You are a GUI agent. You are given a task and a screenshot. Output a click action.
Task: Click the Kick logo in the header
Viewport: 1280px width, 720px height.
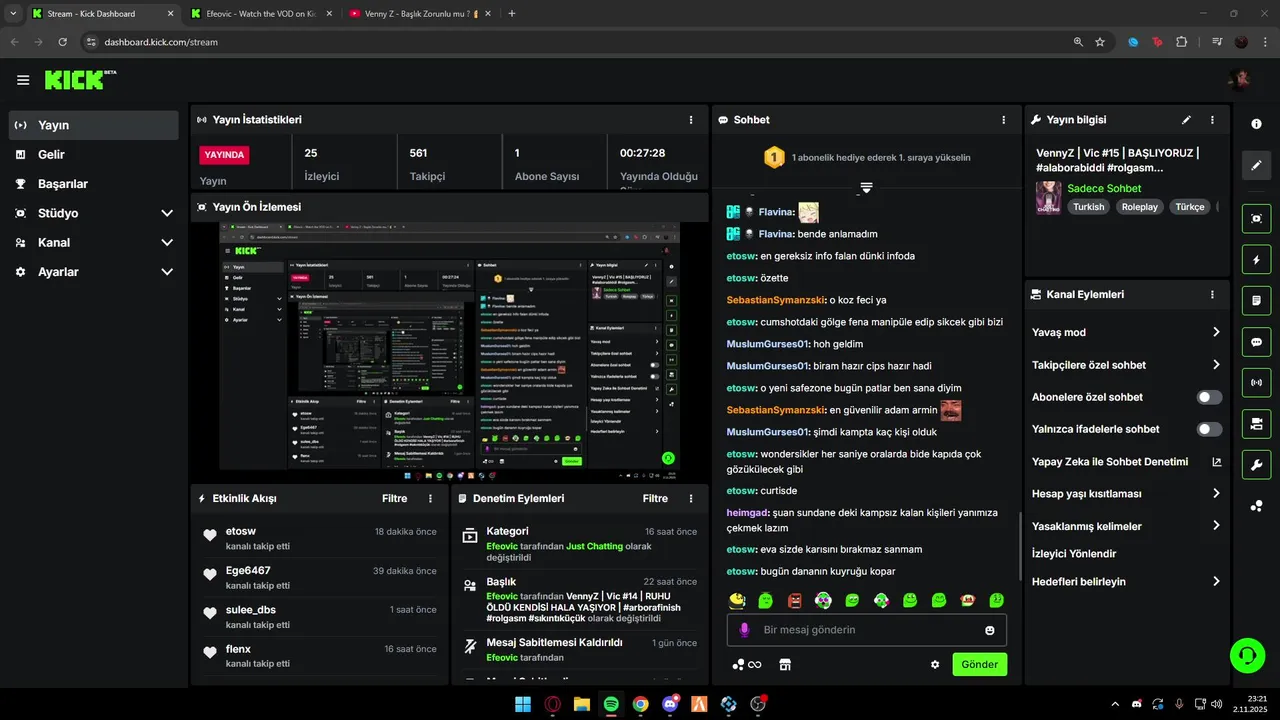tap(80, 80)
